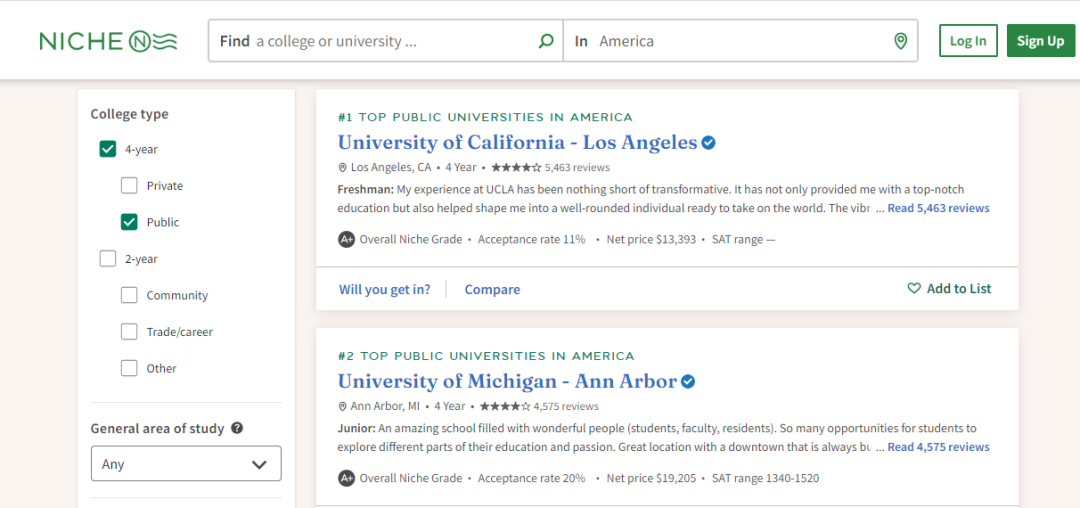The width and height of the screenshot is (1080, 508).
Task: Click Net price $19,205 text
Action: [652, 478]
